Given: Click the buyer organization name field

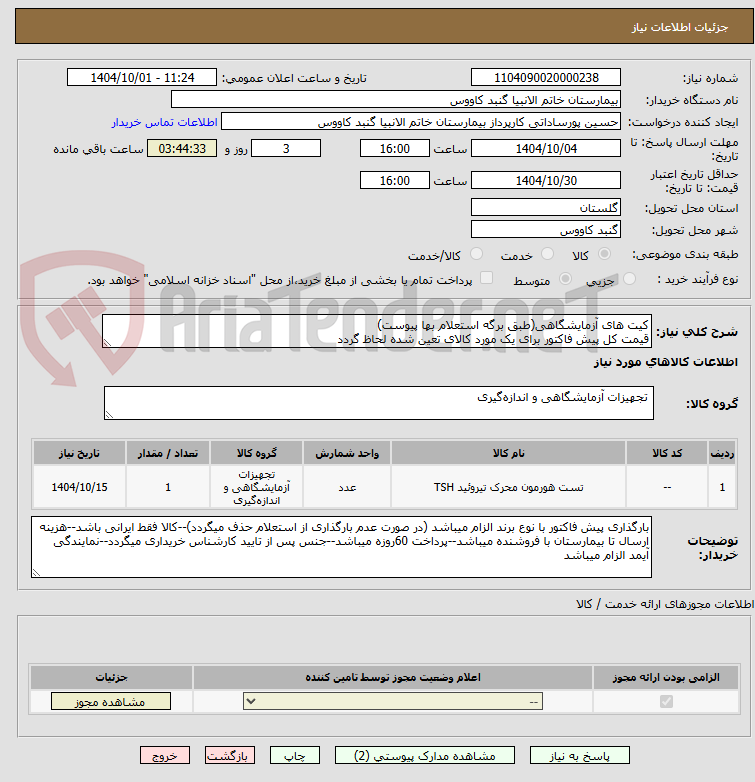Looking at the screenshot, I should tap(396, 100).
